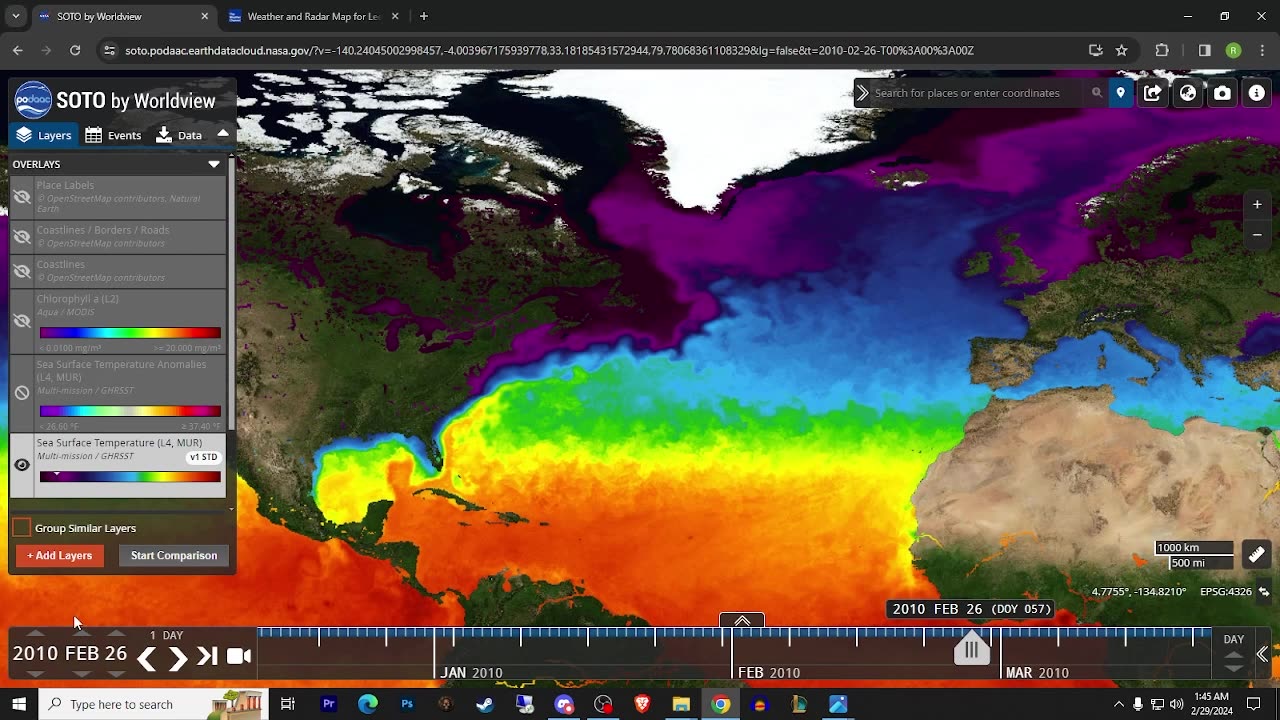
Task: Step back one day on the timeline
Action: [146, 657]
